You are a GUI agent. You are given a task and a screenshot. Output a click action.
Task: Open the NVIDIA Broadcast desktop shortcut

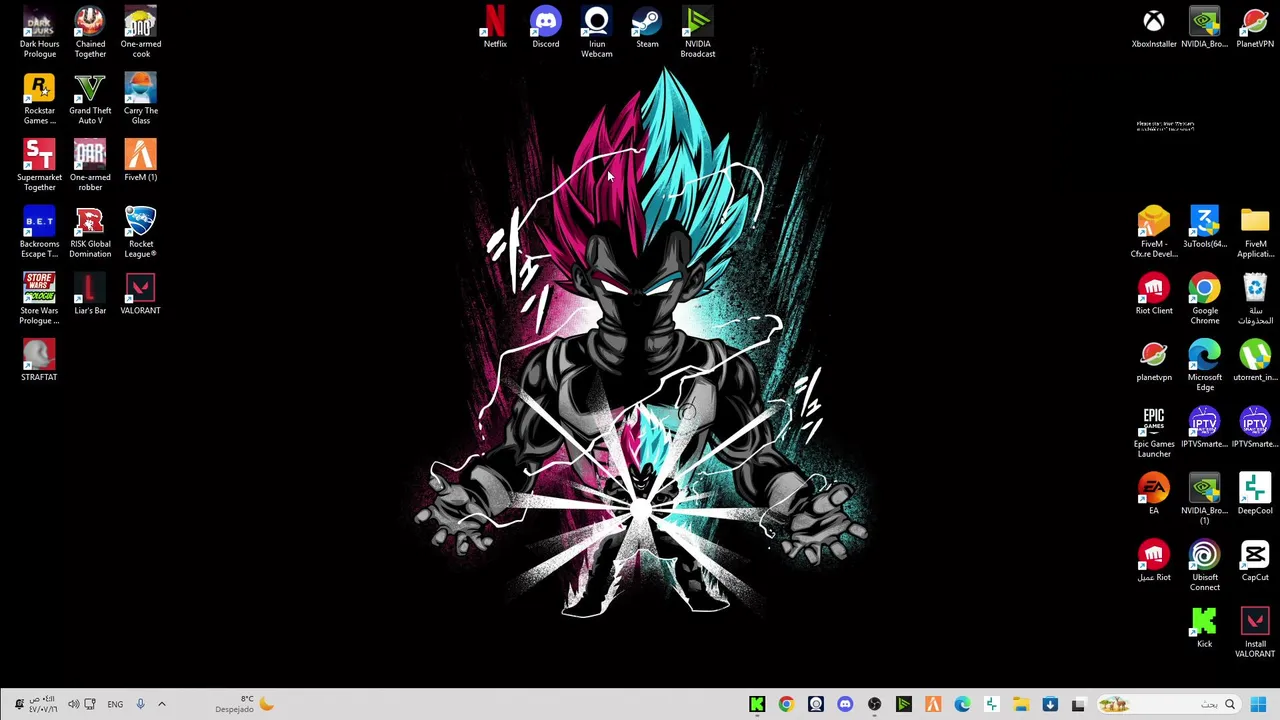coord(698,32)
